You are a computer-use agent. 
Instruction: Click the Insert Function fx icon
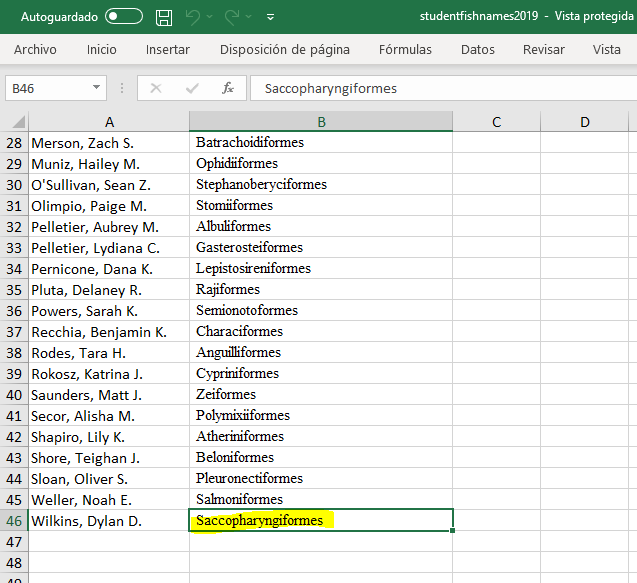click(228, 88)
